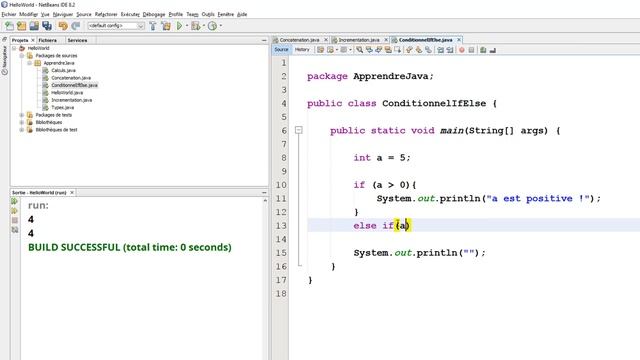
Task: Click Re-run icon in output panel
Action: [15, 201]
